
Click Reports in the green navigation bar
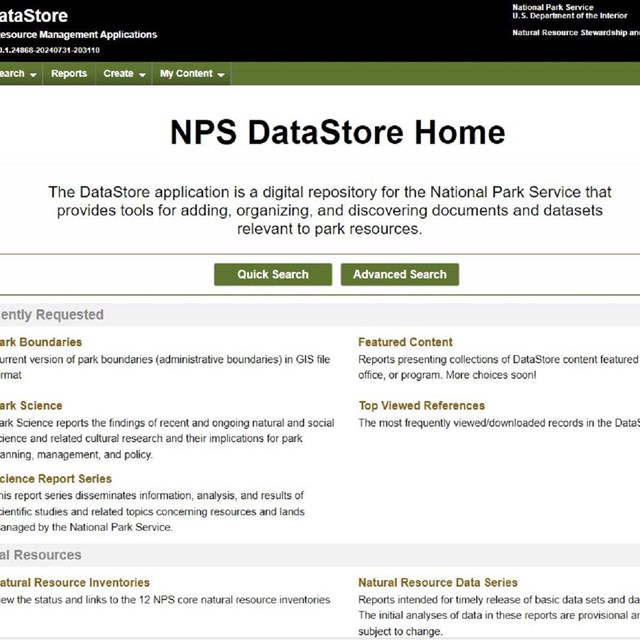(69, 74)
